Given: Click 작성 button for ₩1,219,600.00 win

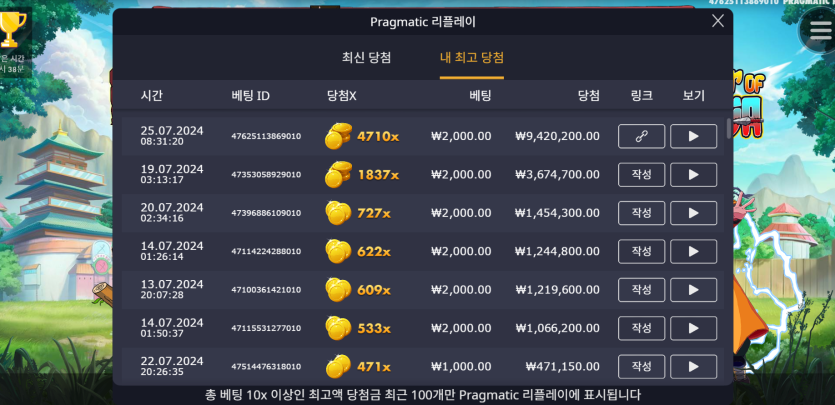Looking at the screenshot, I should click(x=641, y=290).
